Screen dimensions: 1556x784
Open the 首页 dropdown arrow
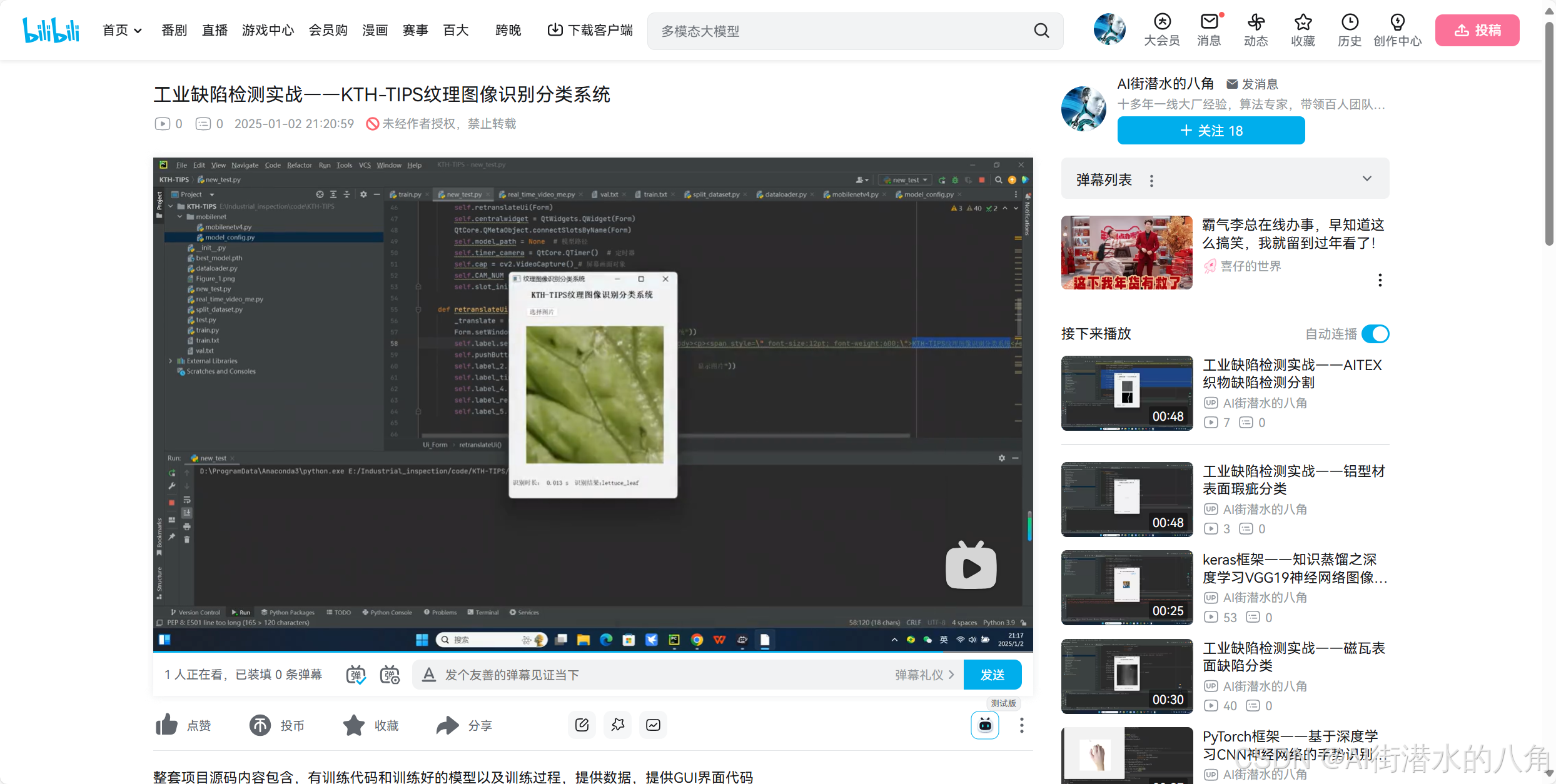click(x=138, y=31)
